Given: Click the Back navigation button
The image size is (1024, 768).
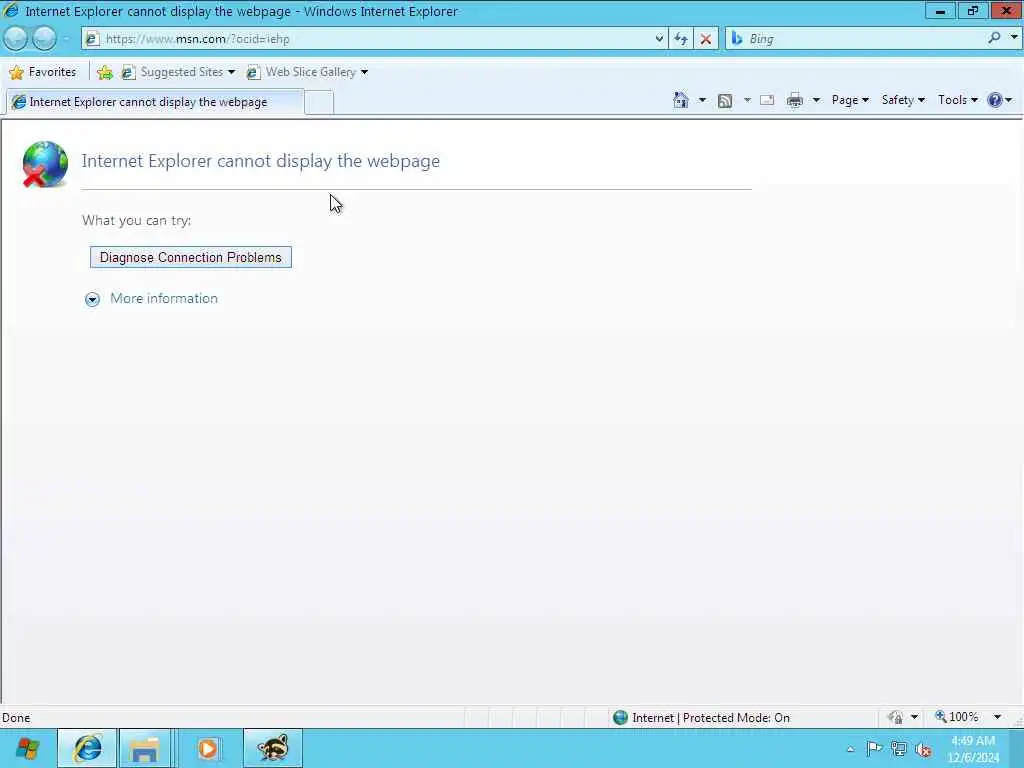Looking at the screenshot, I should pos(16,39).
